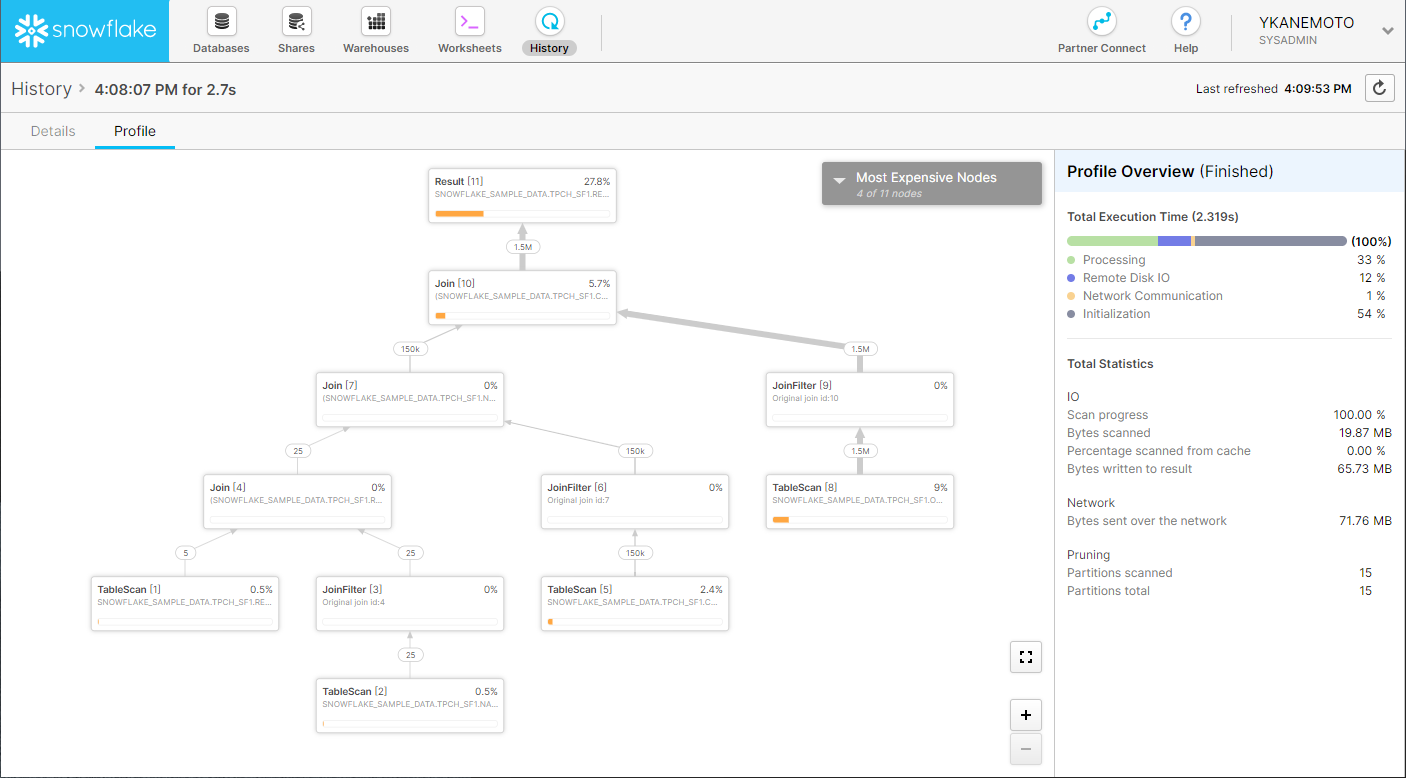Click the total execution time bar
1406x778 pixels.
pos(1206,241)
